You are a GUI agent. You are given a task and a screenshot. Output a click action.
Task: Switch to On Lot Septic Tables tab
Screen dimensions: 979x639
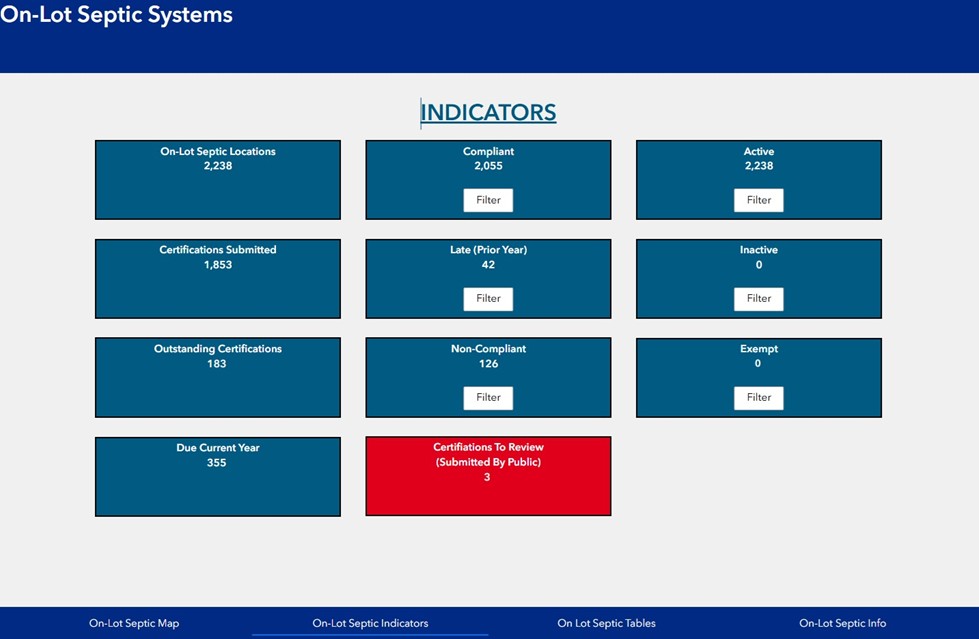coord(606,623)
